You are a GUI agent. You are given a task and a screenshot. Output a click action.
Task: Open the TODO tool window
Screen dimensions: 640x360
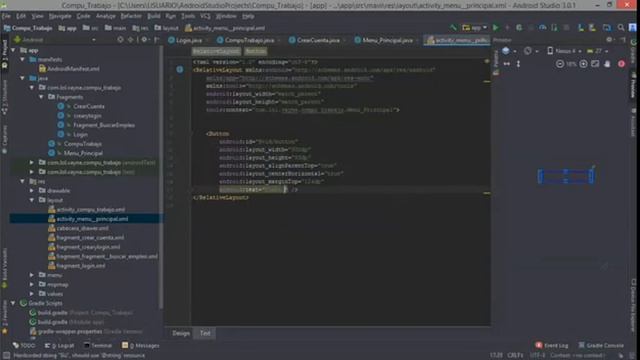[x=24, y=345]
